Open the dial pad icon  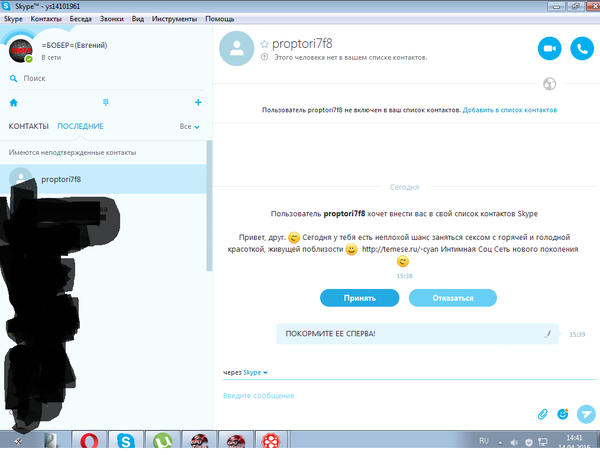point(105,102)
